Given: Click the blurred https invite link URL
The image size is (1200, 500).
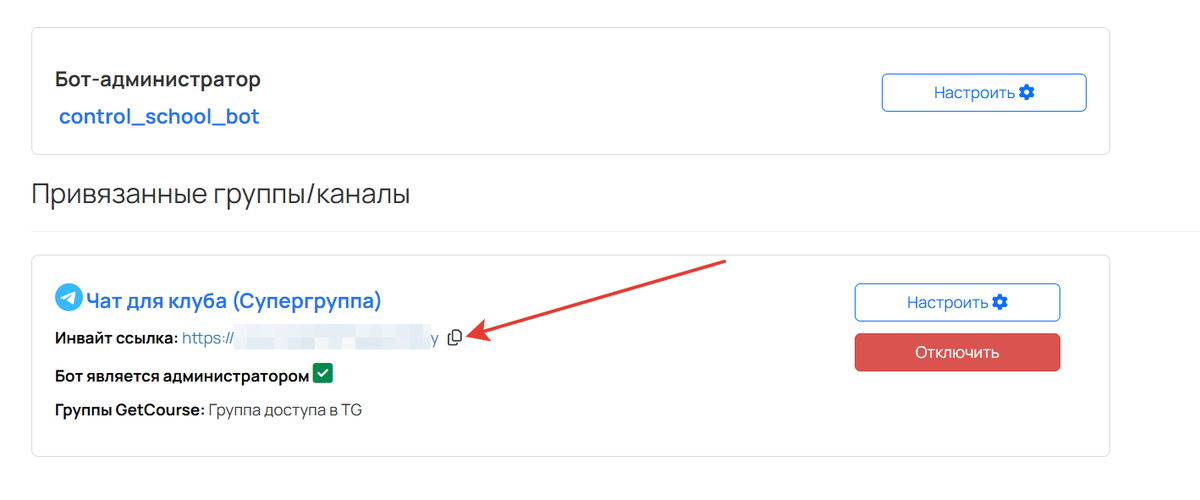Looking at the screenshot, I should coord(310,339).
